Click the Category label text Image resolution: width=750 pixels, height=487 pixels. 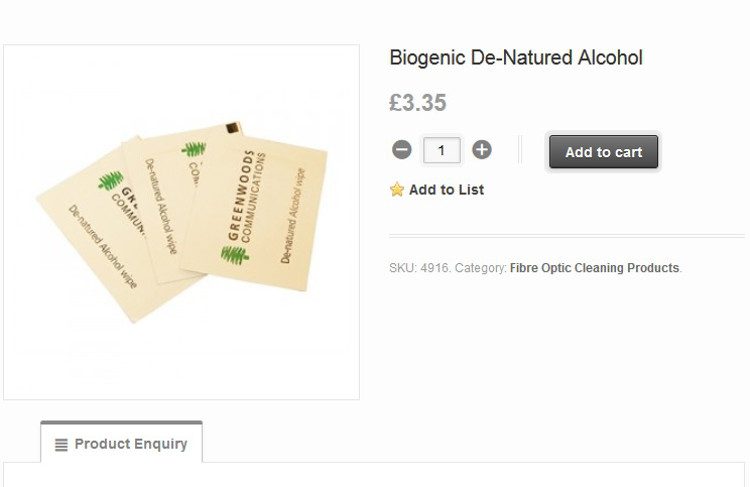tap(480, 268)
